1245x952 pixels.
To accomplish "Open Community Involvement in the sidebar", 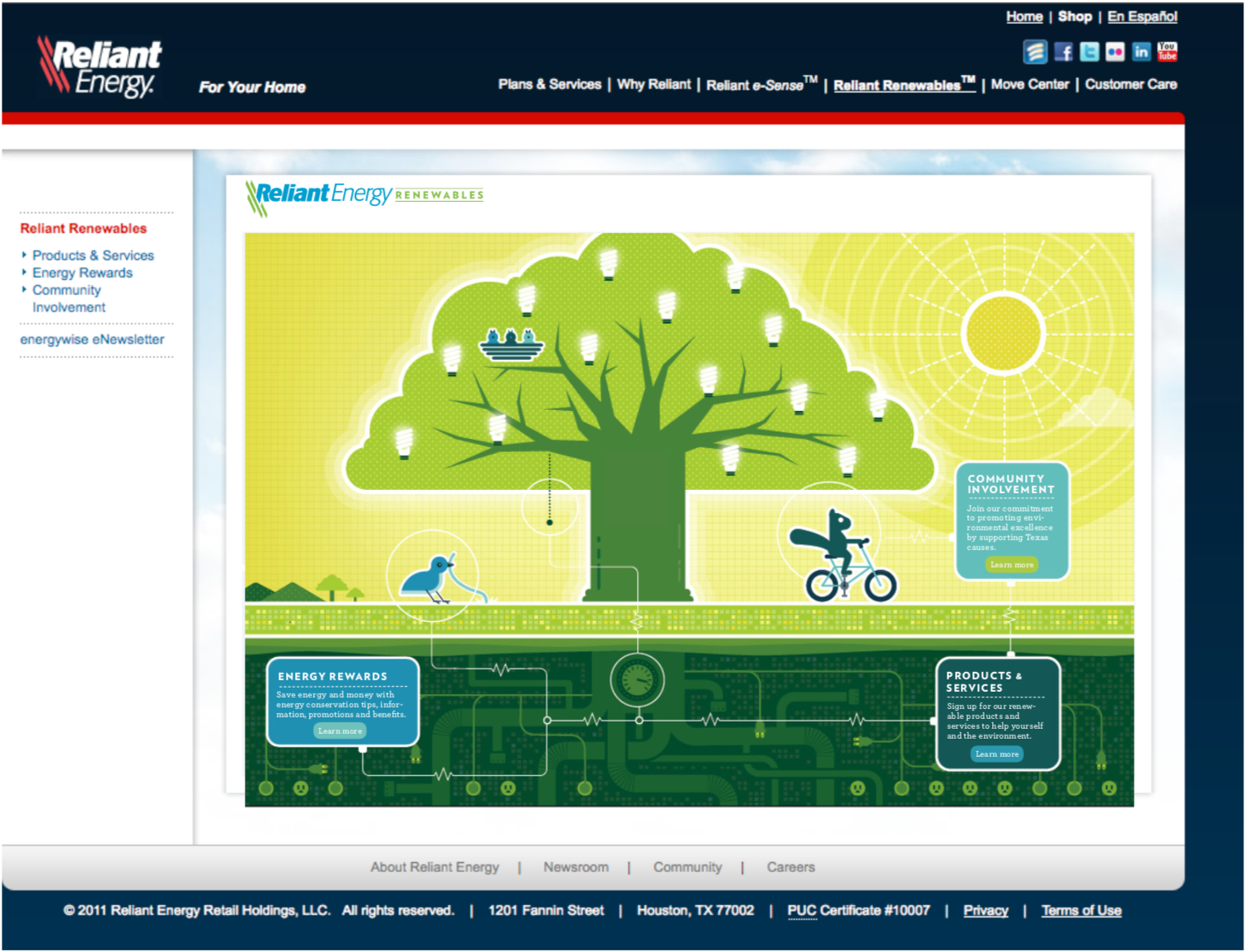I will pyautogui.click(x=69, y=299).
